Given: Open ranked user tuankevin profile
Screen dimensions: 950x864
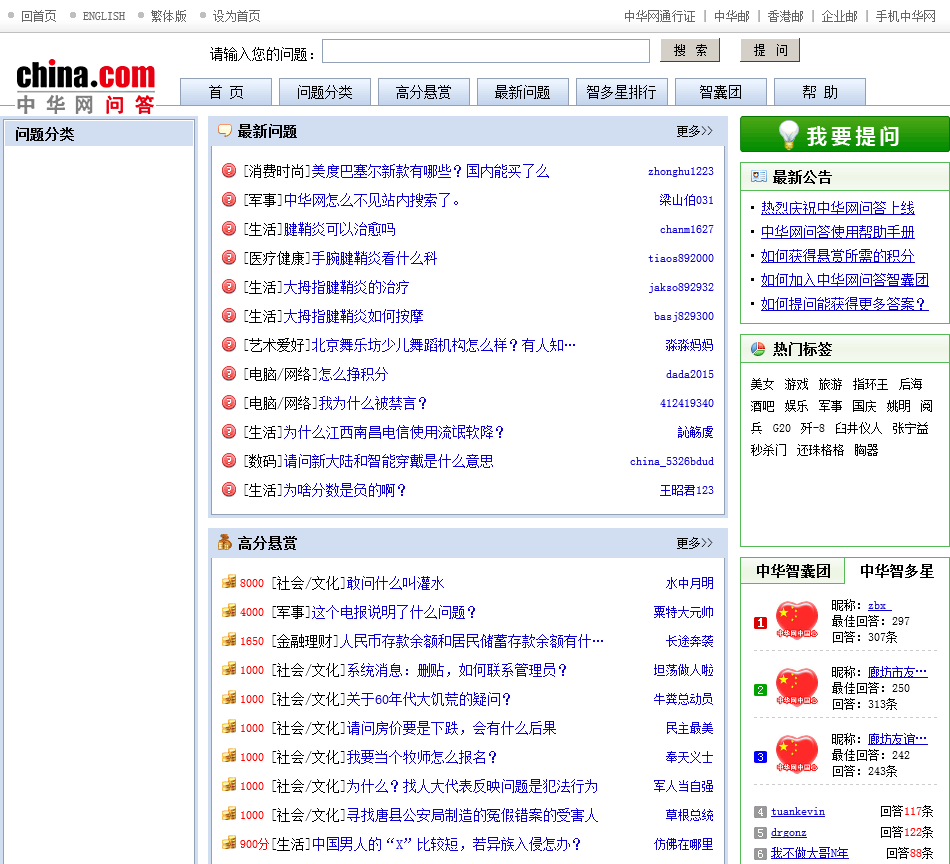Looking at the screenshot, I should point(797,811).
